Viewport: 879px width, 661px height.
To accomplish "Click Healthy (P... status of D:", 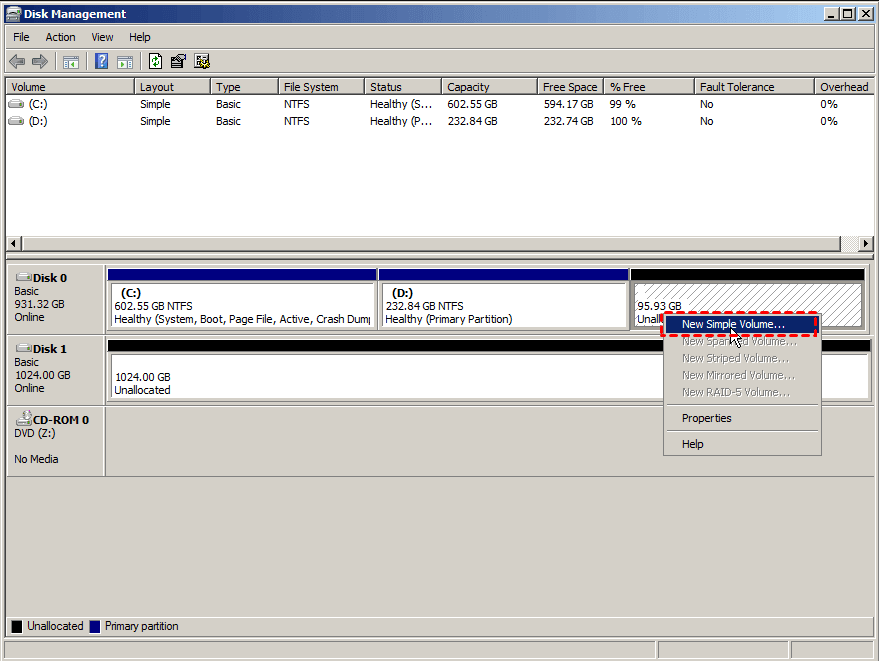I will click(x=401, y=121).
